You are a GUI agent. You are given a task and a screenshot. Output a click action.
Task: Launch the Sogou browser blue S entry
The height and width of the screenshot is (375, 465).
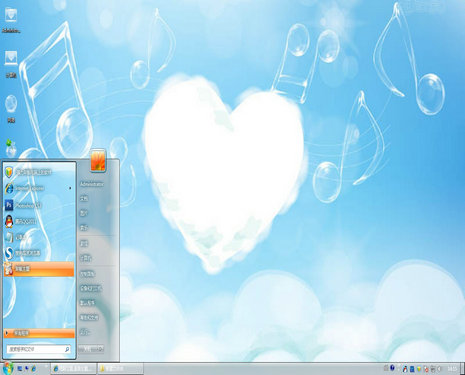click(x=39, y=253)
